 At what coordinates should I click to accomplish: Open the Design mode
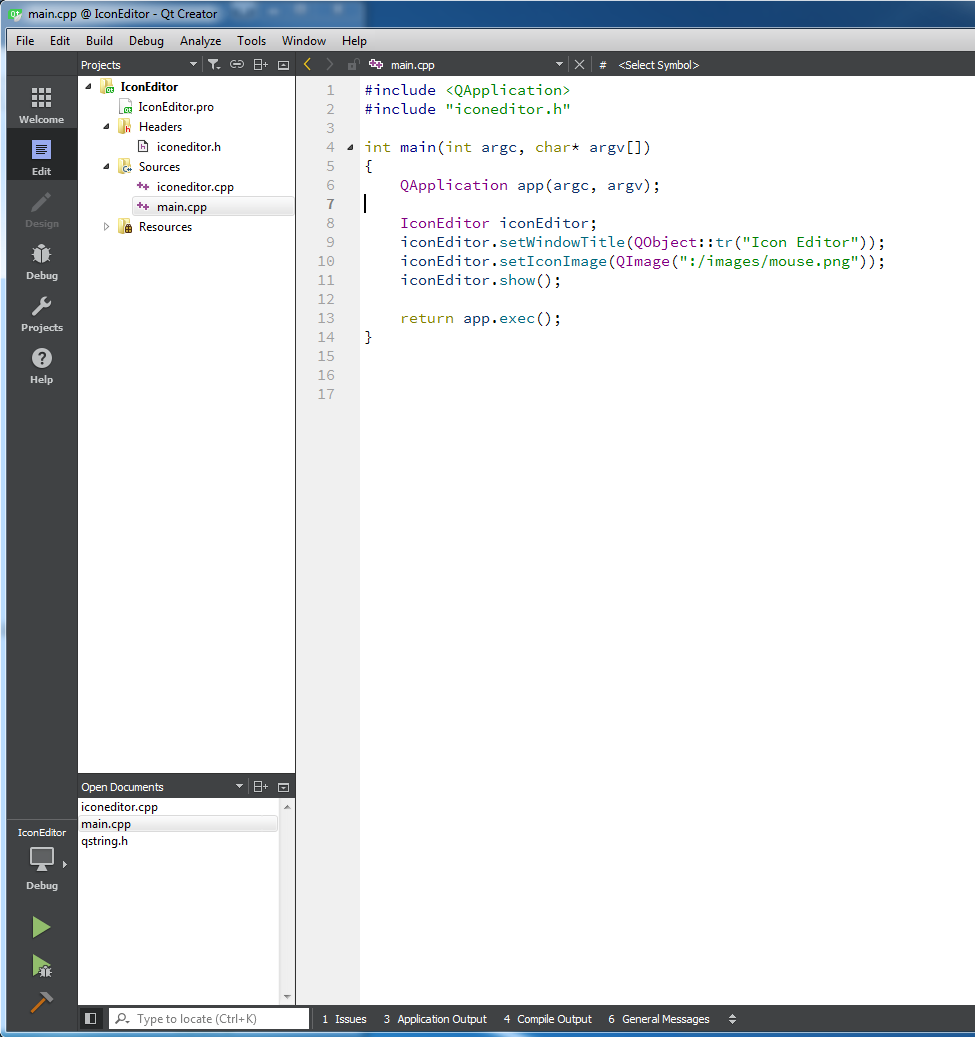point(41,210)
